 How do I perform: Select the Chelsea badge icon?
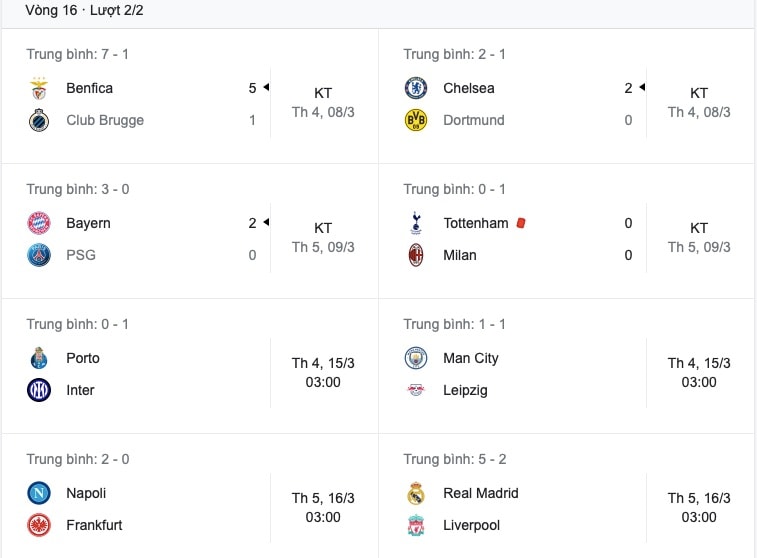coord(416,88)
